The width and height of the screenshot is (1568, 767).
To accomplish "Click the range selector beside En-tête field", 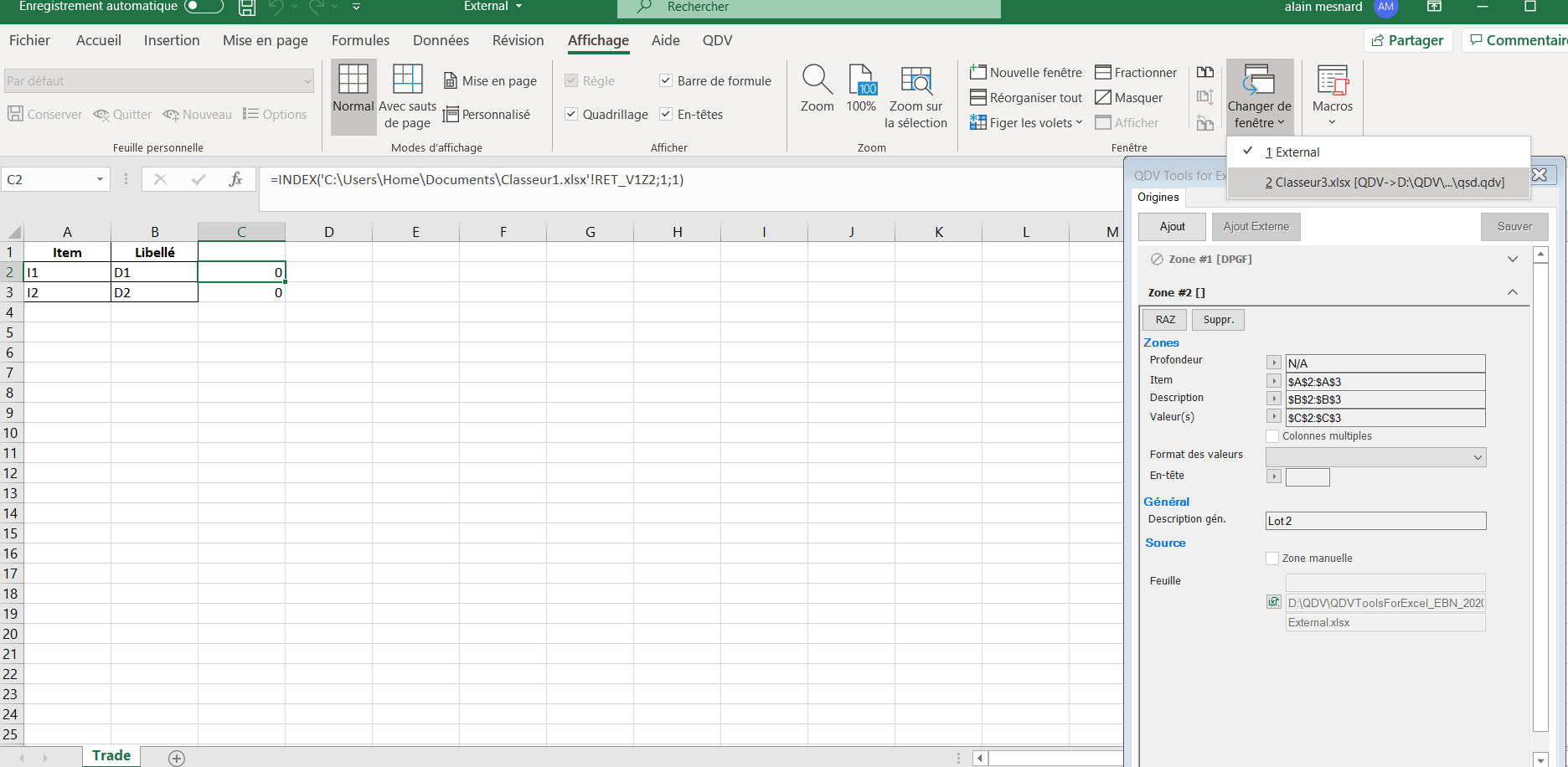I will [1274, 476].
